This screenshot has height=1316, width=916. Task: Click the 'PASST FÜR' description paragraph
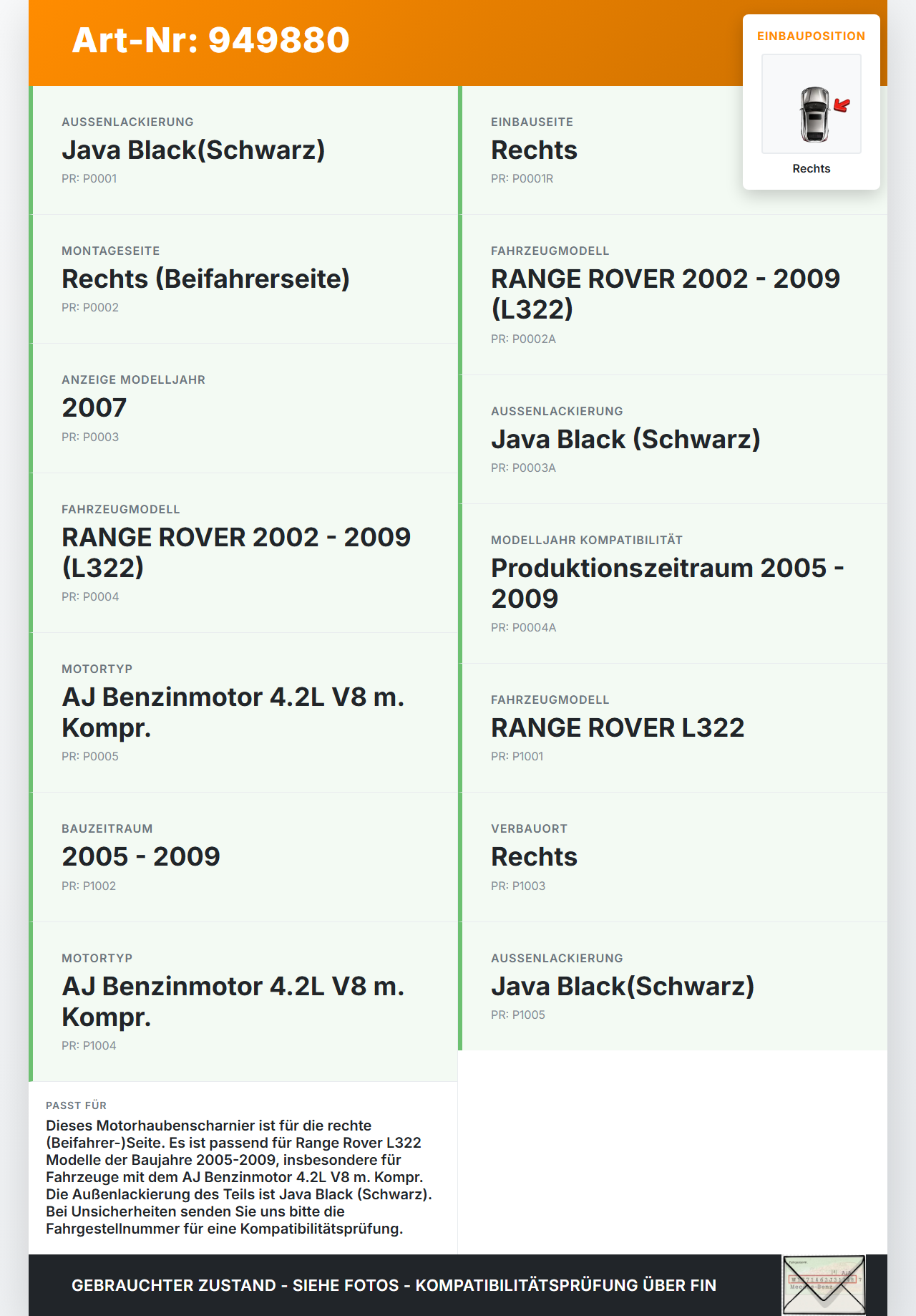tap(239, 1176)
